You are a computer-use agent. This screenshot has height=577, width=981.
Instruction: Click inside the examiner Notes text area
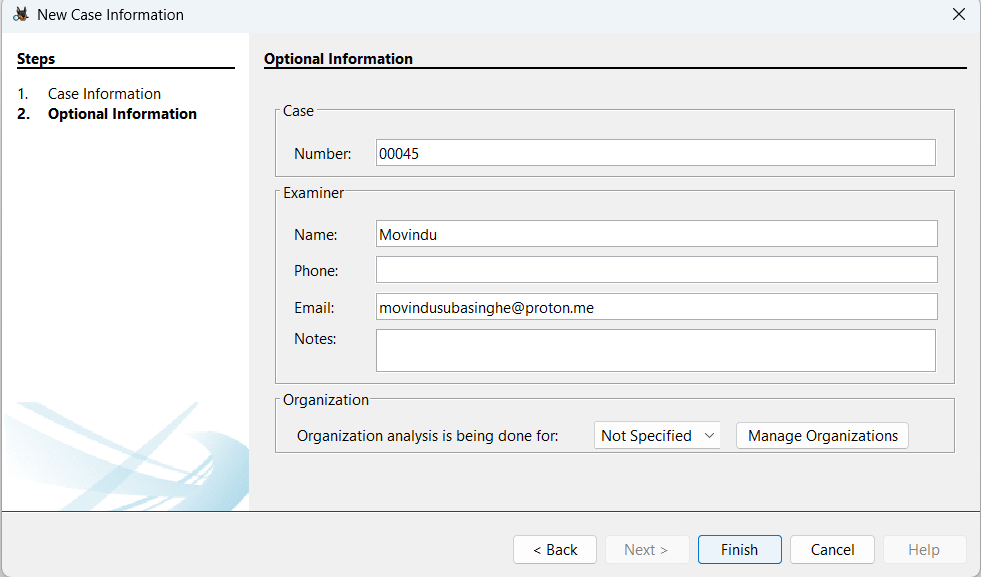tap(655, 350)
